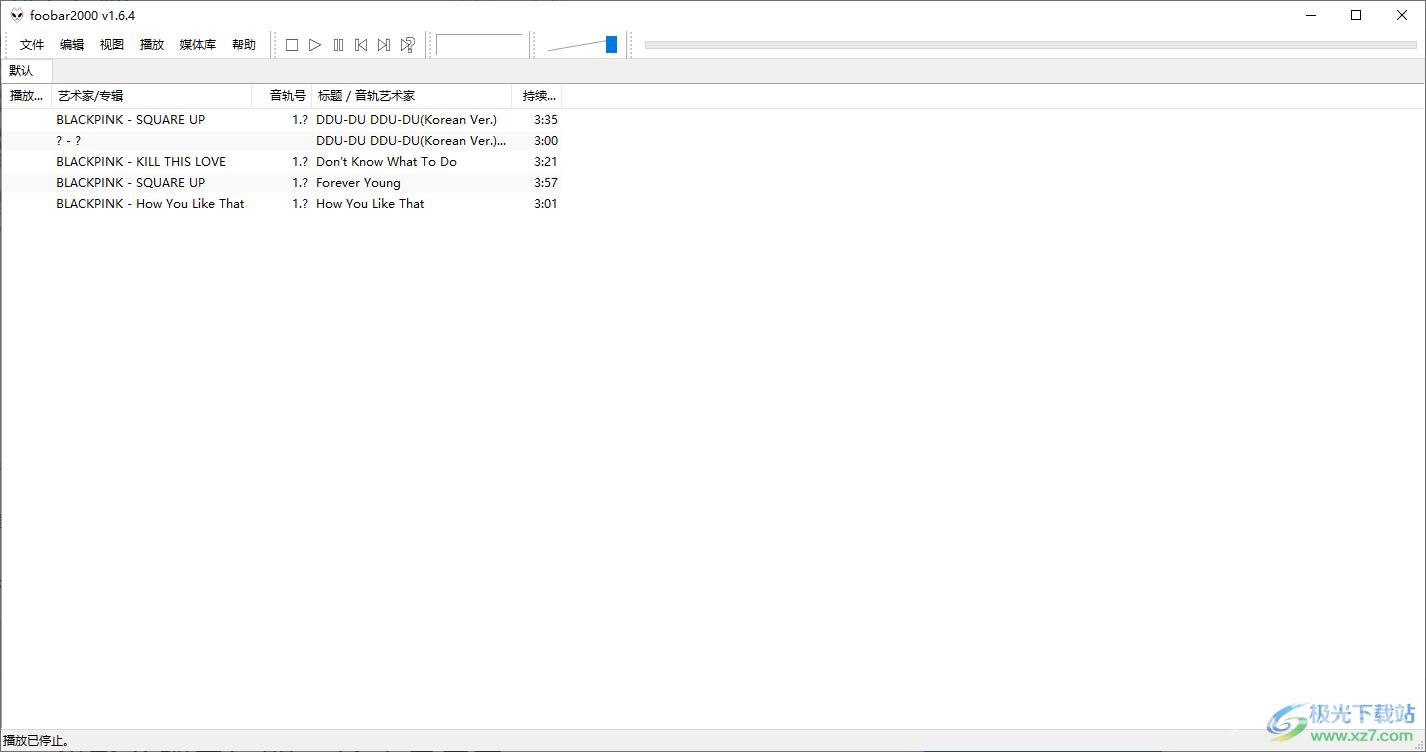
Task: Click the seek bar
Action: pos(1031,45)
